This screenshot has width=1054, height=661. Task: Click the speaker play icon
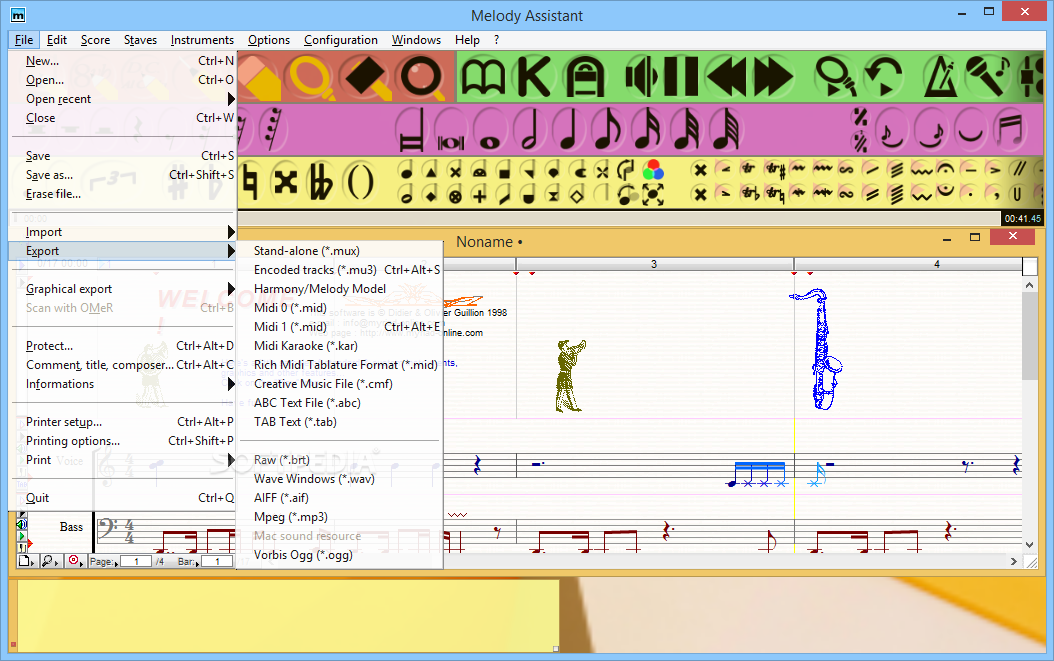pyautogui.click(x=640, y=77)
